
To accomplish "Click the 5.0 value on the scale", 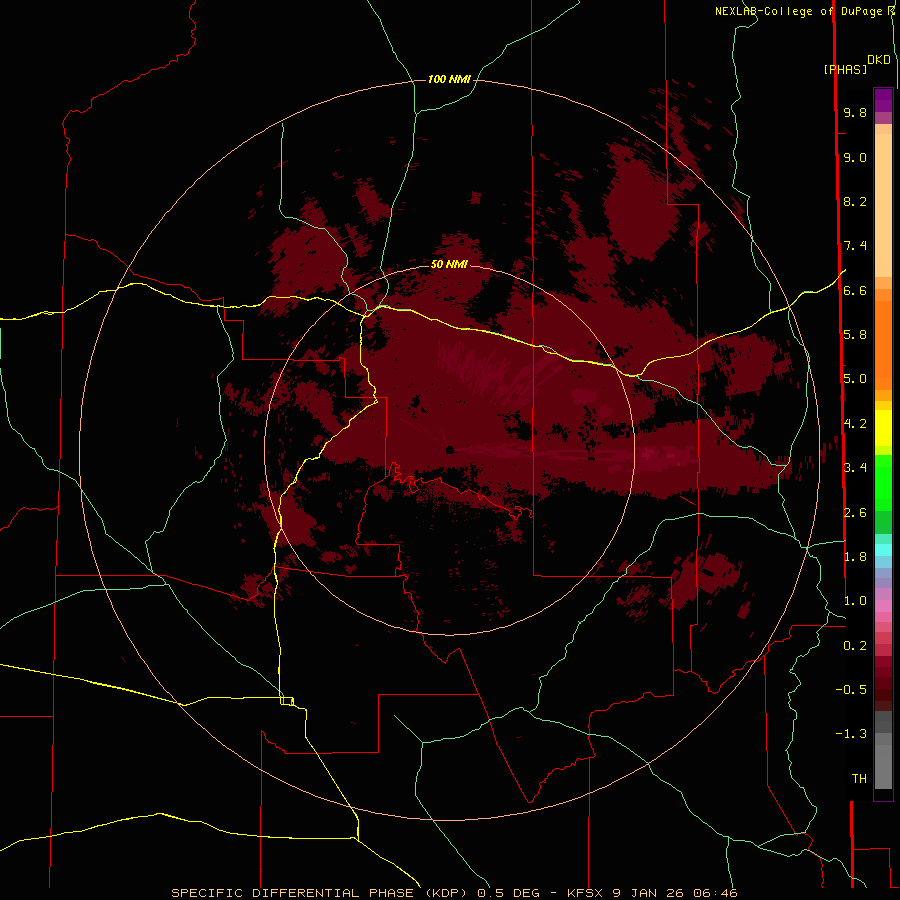I will (x=855, y=379).
